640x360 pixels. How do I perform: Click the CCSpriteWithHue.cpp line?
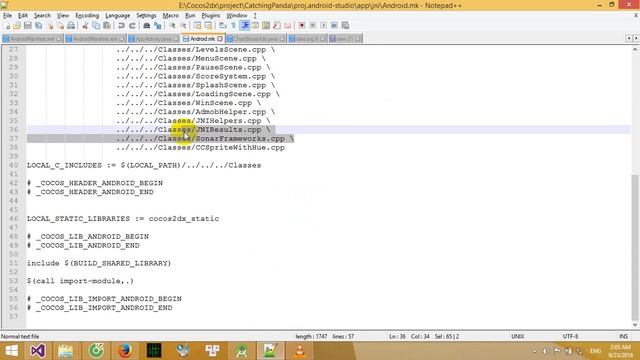pyautogui.click(x=200, y=148)
